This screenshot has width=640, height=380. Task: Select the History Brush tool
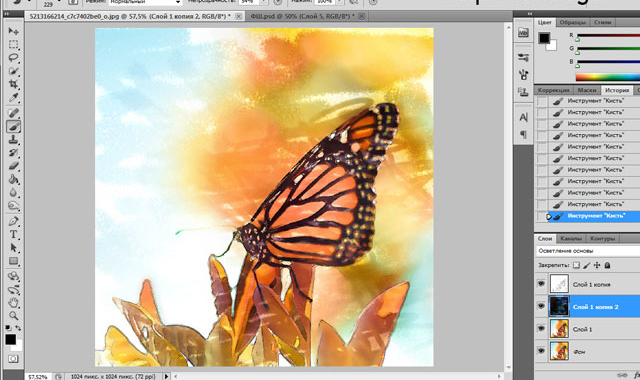[13, 153]
